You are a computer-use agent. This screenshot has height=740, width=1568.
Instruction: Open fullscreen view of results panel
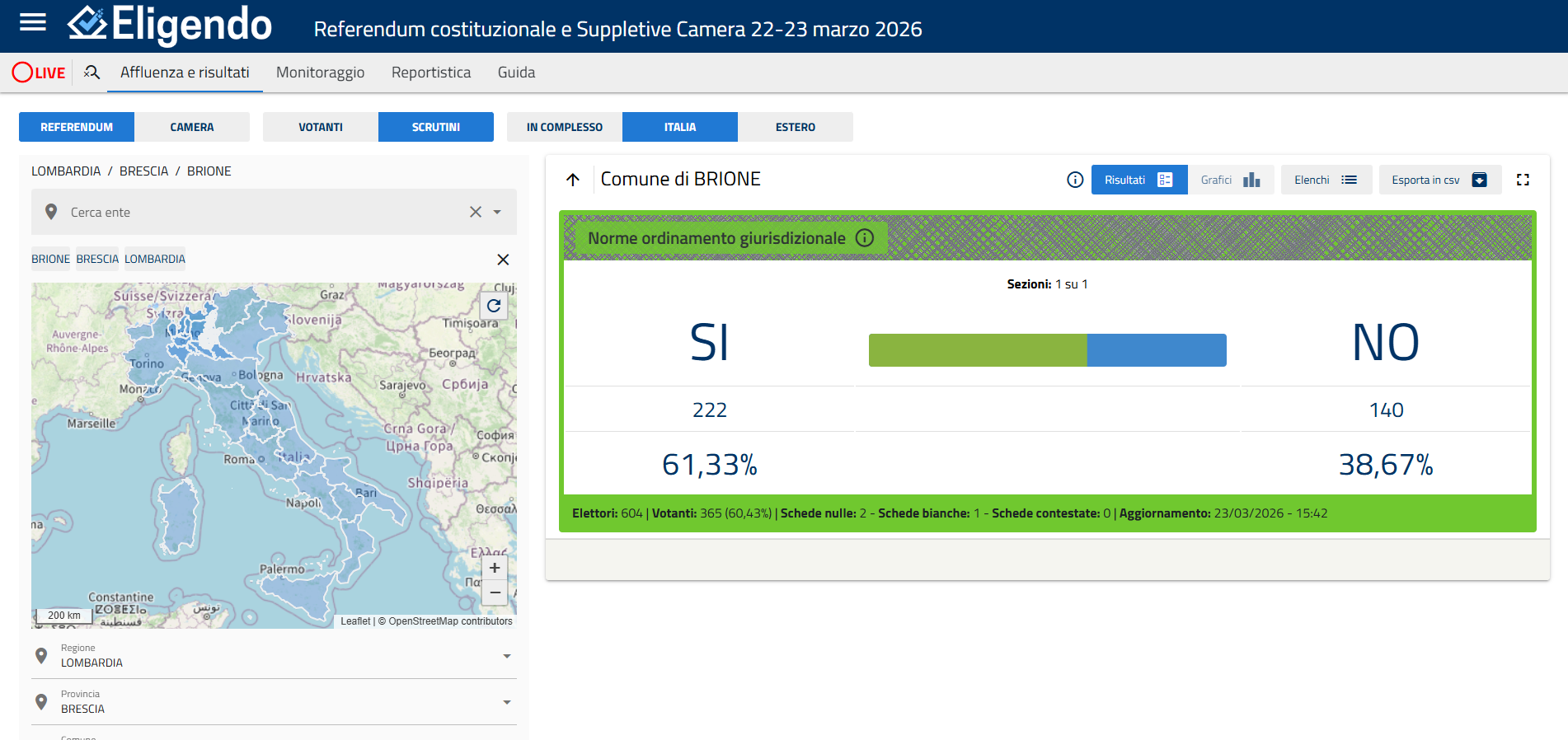tap(1523, 180)
